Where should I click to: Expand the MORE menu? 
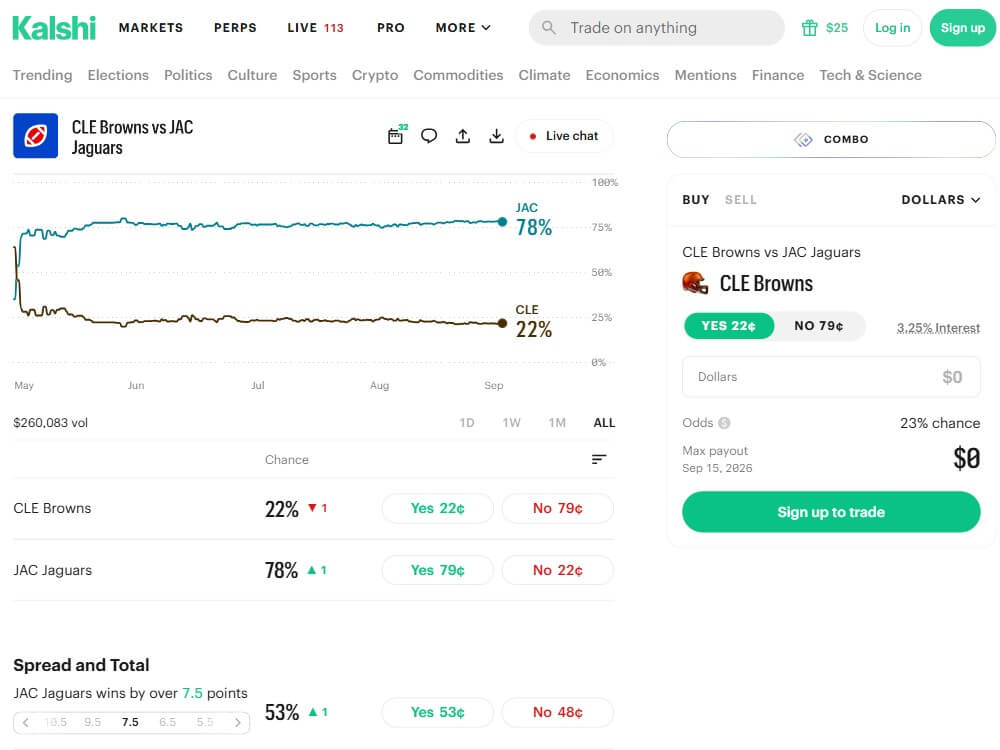point(463,27)
